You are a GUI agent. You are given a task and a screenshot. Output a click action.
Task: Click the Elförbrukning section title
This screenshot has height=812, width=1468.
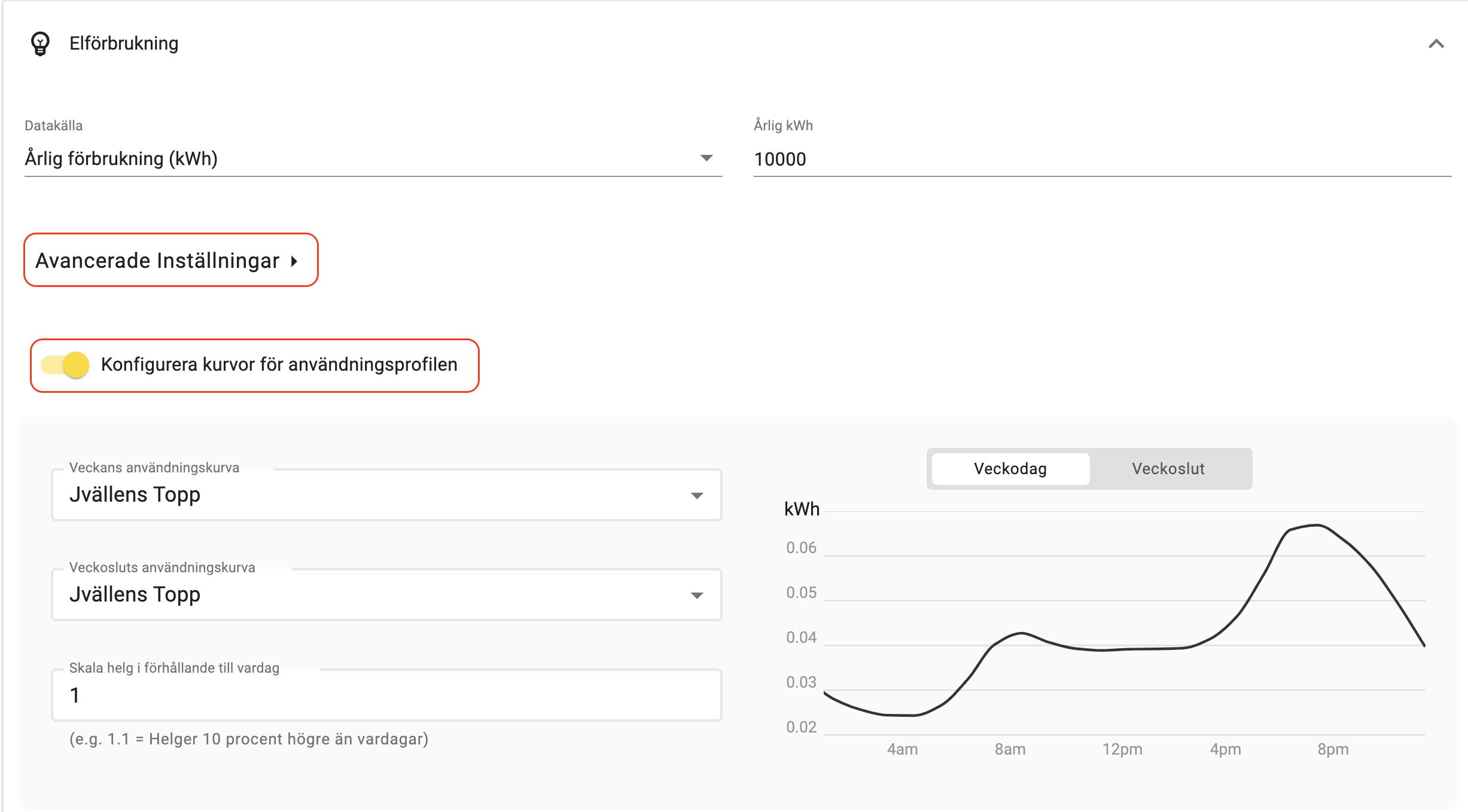click(124, 44)
